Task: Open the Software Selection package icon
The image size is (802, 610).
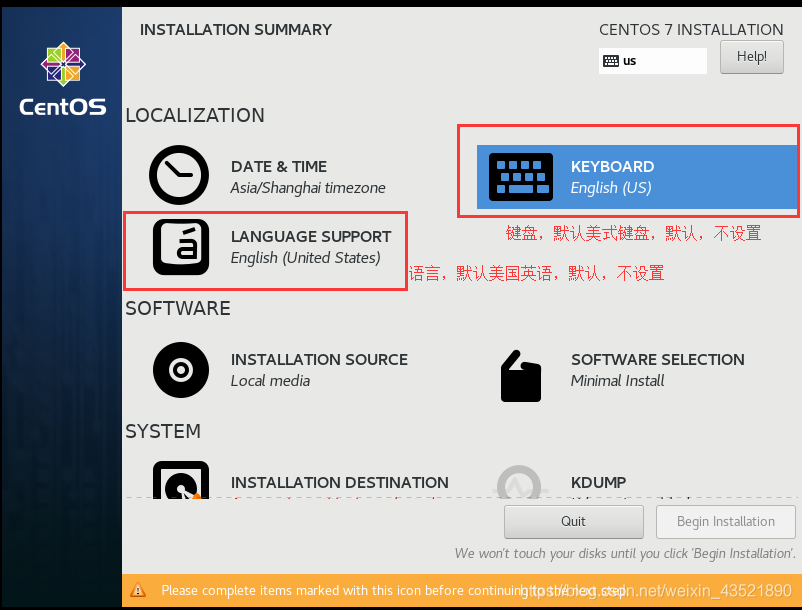Action: pos(521,376)
